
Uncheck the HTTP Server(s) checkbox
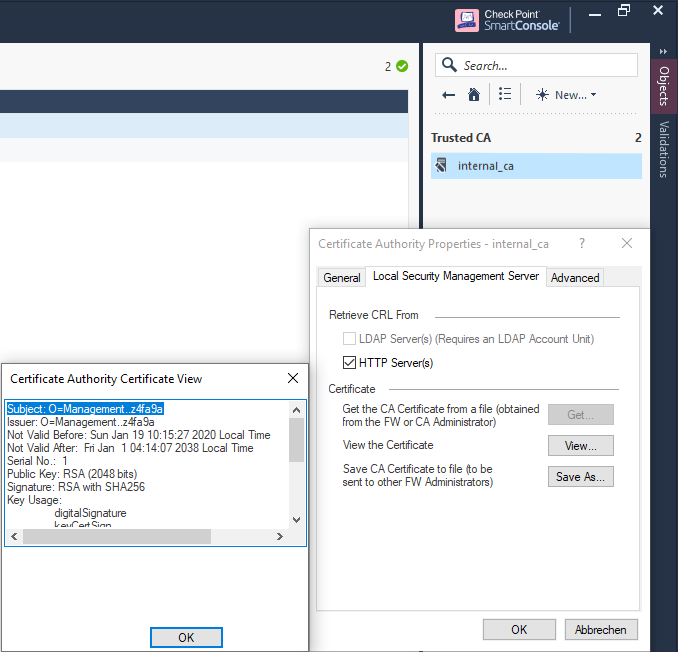coord(350,363)
